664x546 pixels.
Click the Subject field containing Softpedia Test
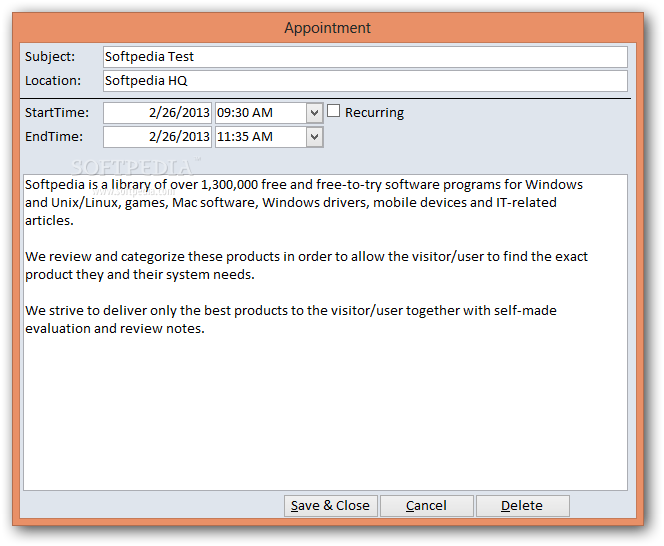pos(365,57)
